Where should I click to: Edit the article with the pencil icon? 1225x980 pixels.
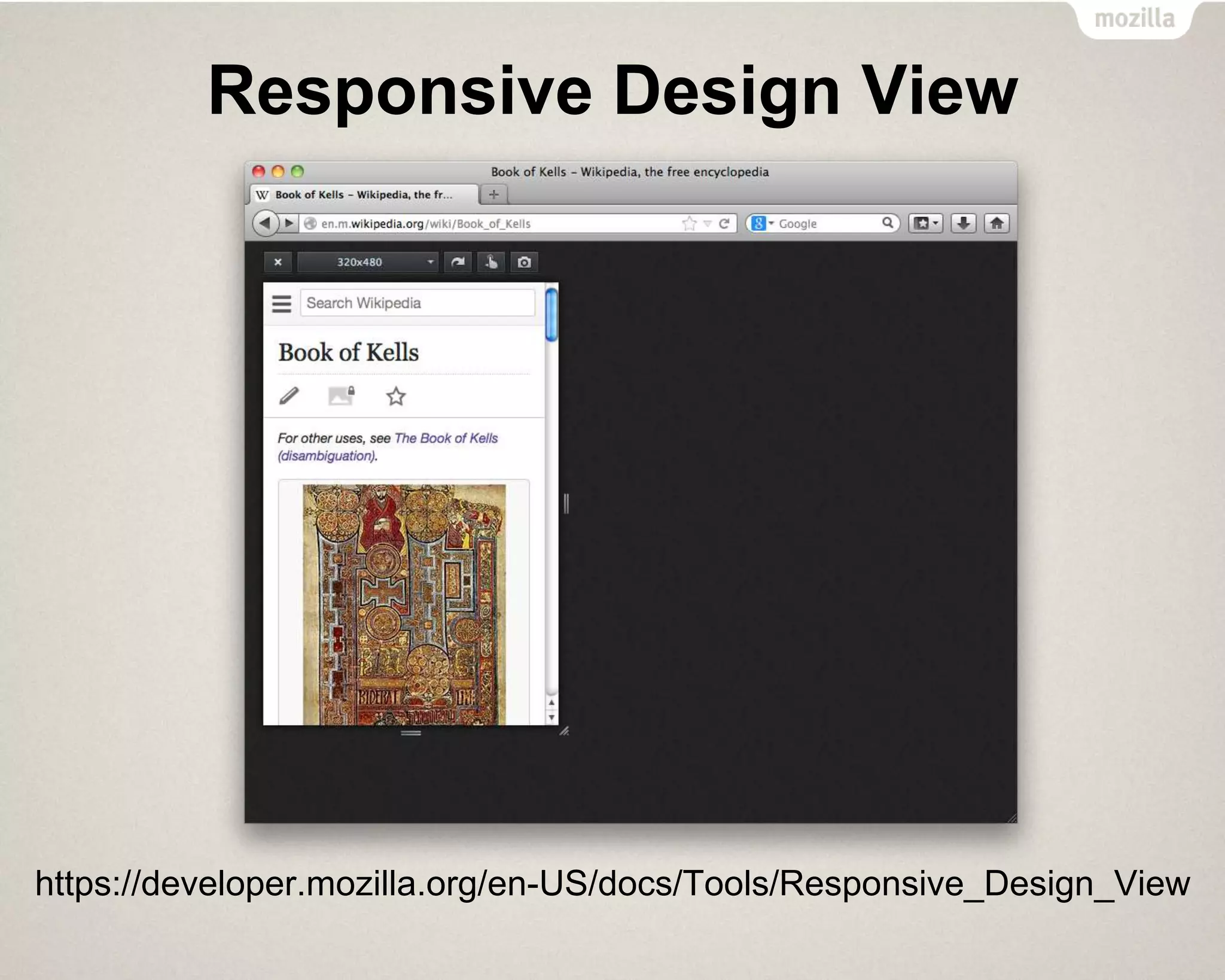coord(289,395)
